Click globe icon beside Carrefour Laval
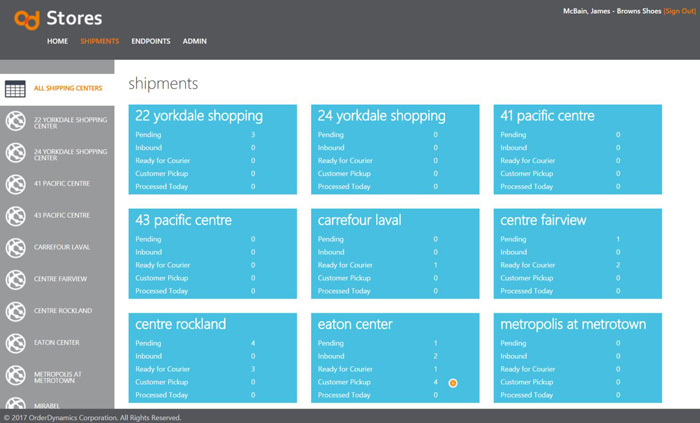 (x=16, y=248)
